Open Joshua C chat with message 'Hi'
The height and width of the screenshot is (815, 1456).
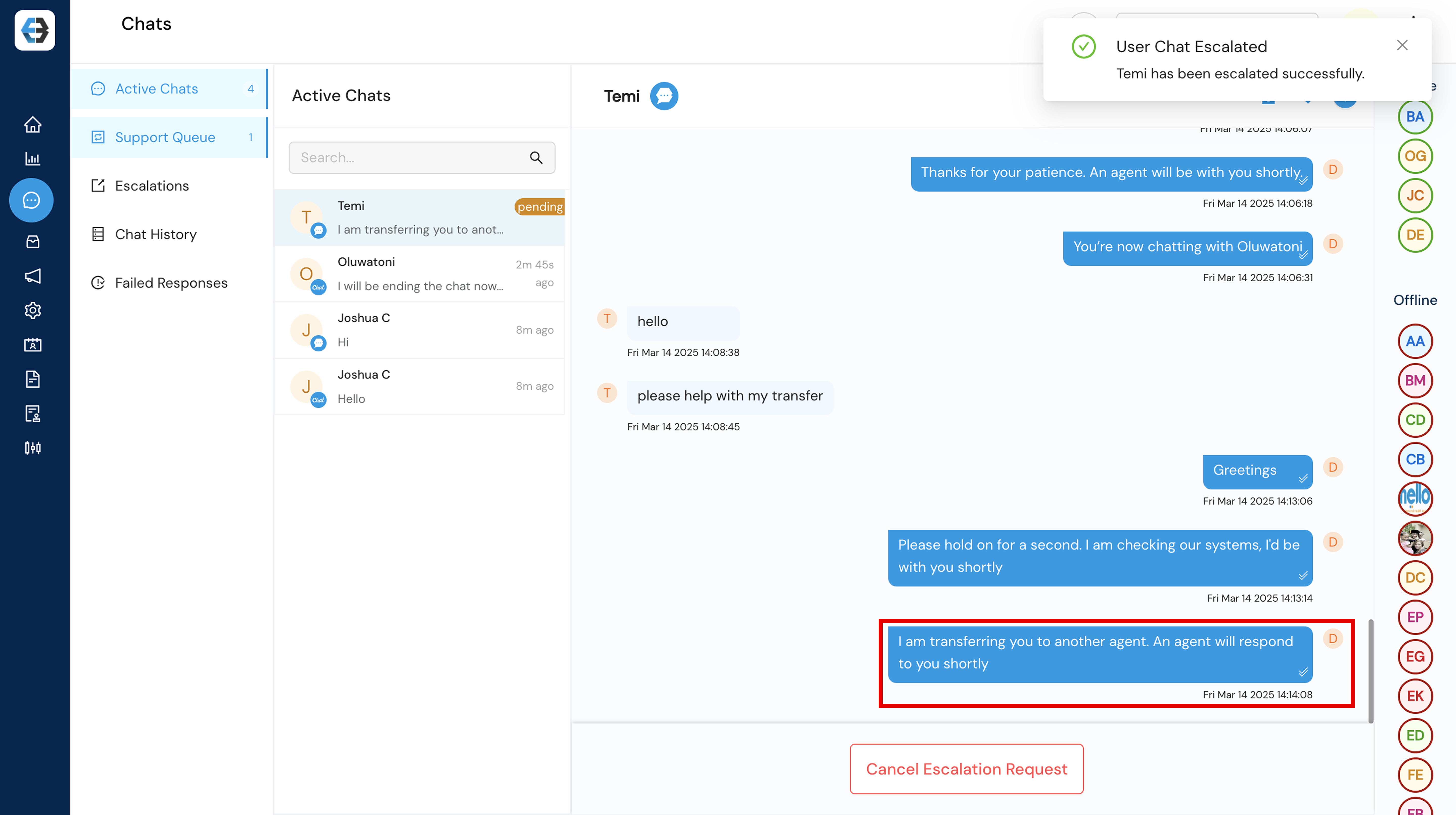tap(419, 330)
